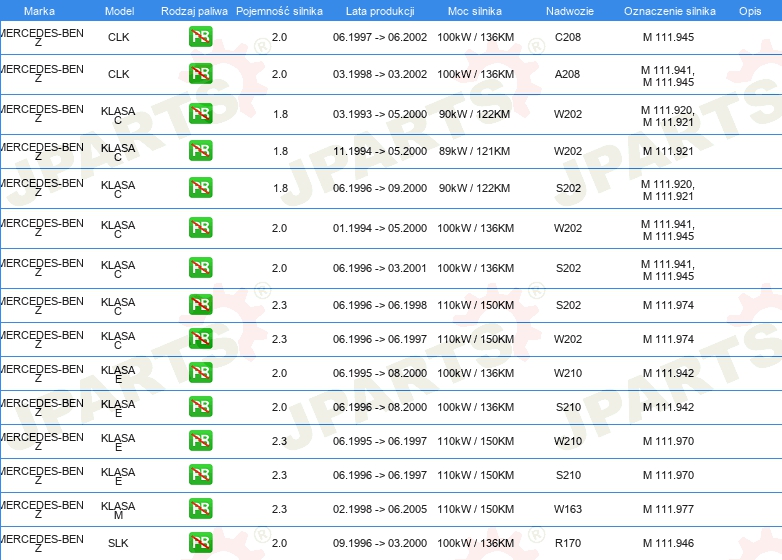Image resolution: width=782 pixels, height=560 pixels.
Task: Click the fuel icon in the W210 M 111.942 row
Action: pos(200,373)
